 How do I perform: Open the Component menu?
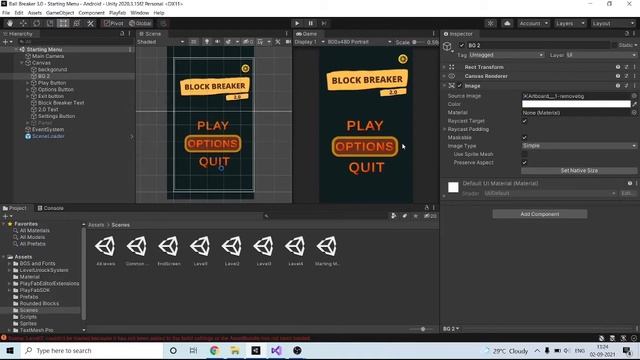point(91,13)
